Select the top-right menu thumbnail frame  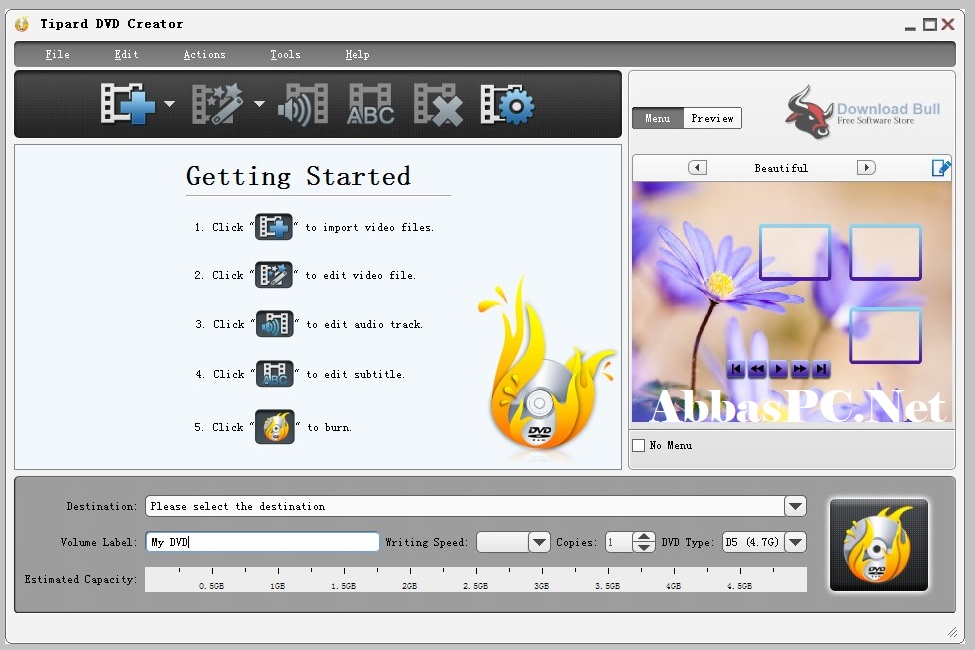tap(885, 252)
